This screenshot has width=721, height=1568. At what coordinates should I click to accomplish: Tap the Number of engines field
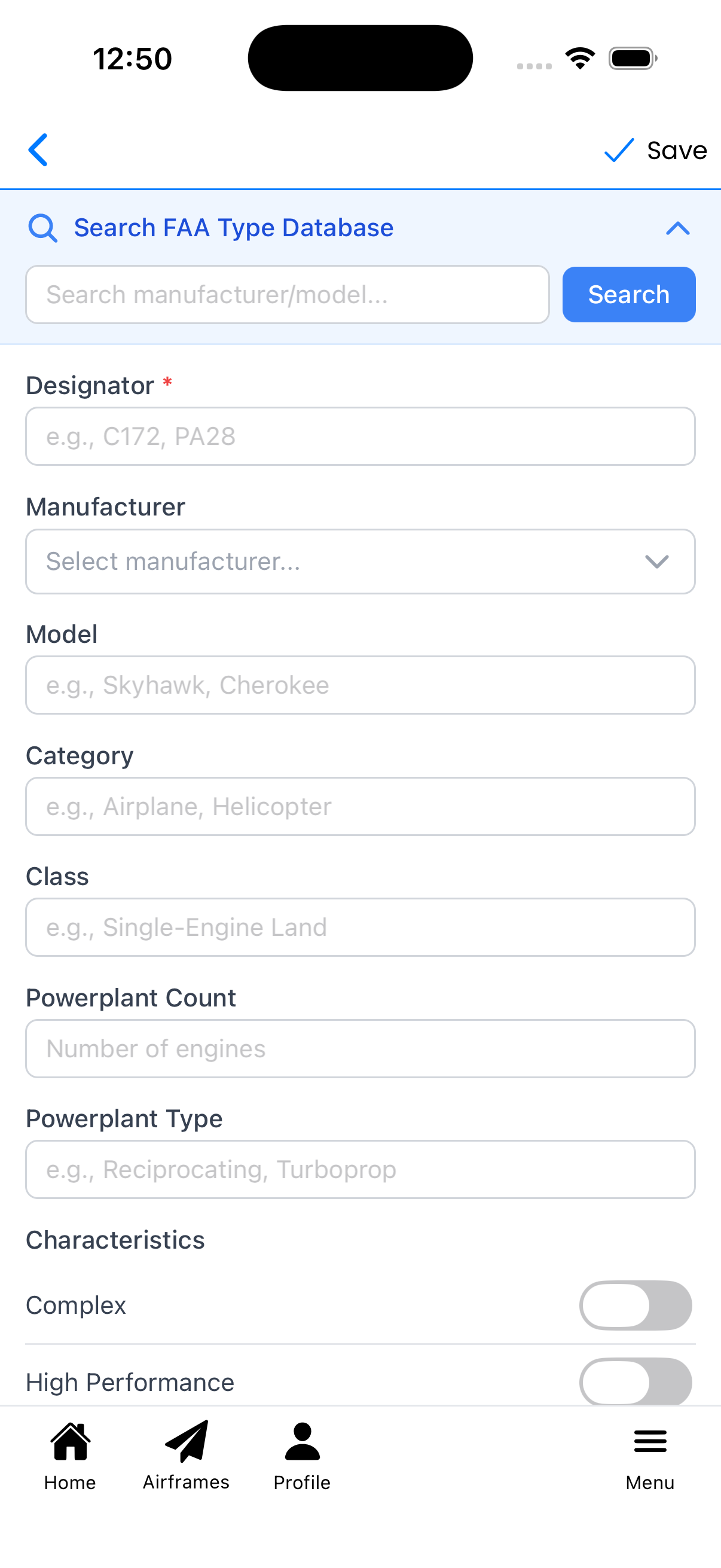(x=360, y=1048)
